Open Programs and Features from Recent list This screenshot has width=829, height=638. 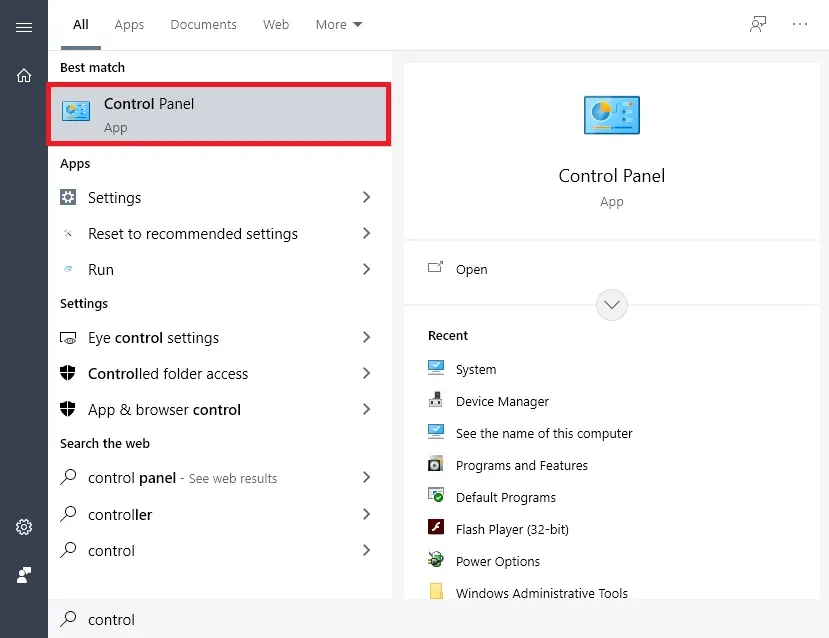click(x=521, y=465)
